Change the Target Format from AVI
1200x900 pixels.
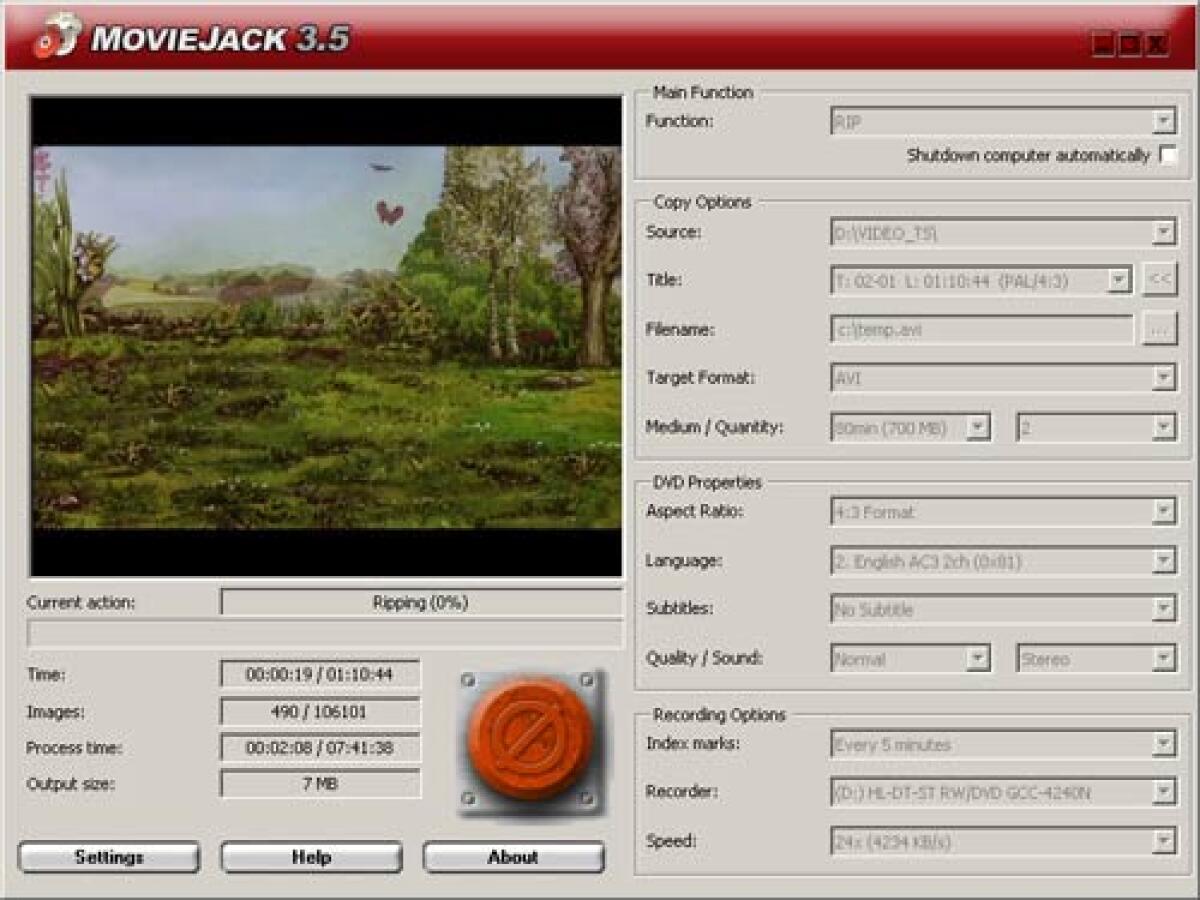[x=1165, y=378]
